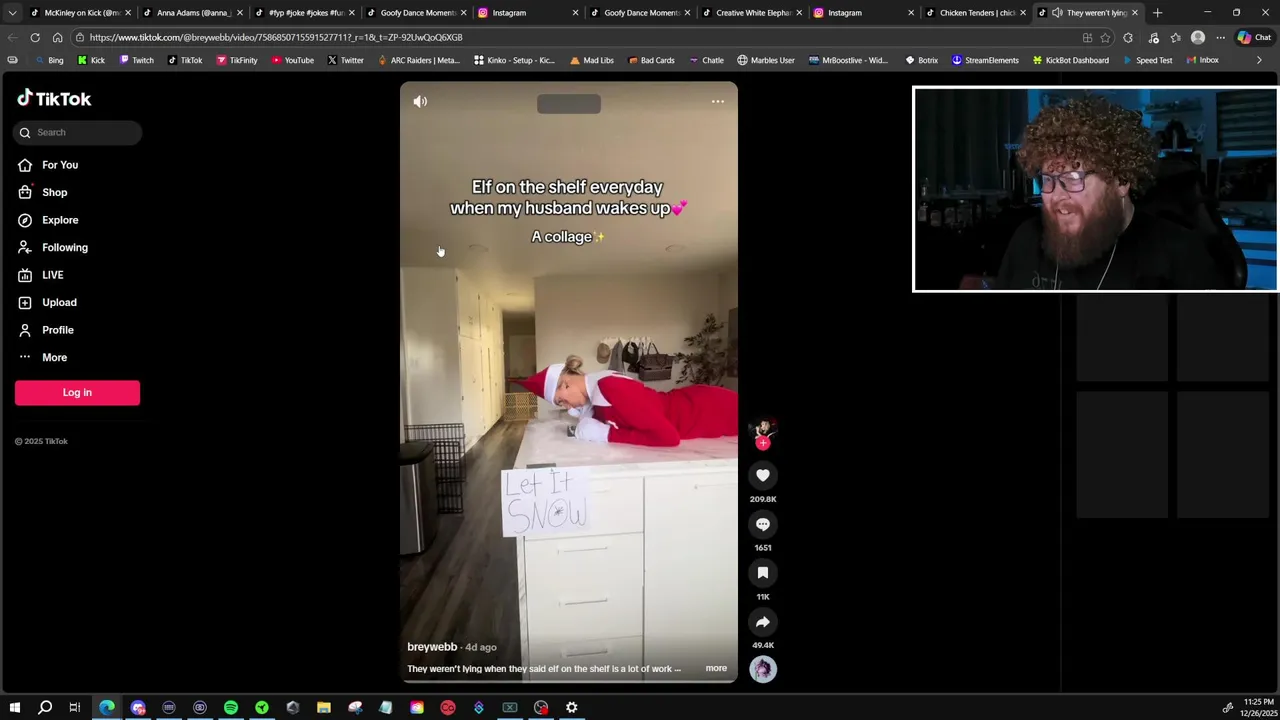Open the video three-dot options menu

click(x=717, y=101)
